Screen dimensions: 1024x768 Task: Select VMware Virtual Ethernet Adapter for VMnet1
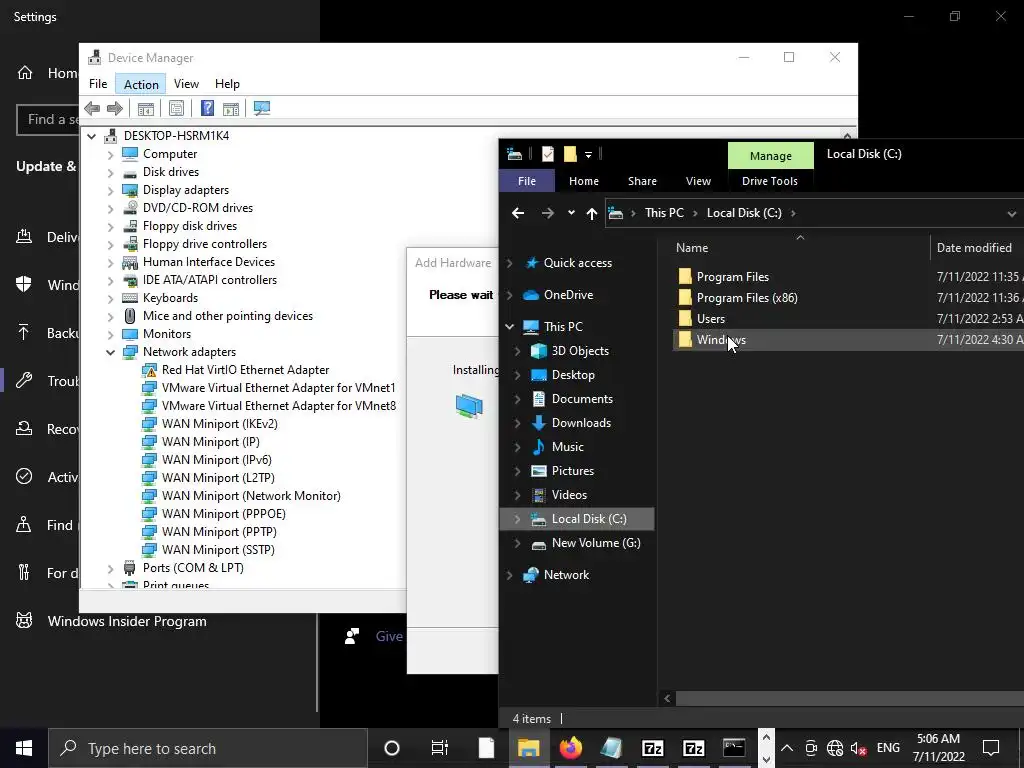click(x=278, y=388)
